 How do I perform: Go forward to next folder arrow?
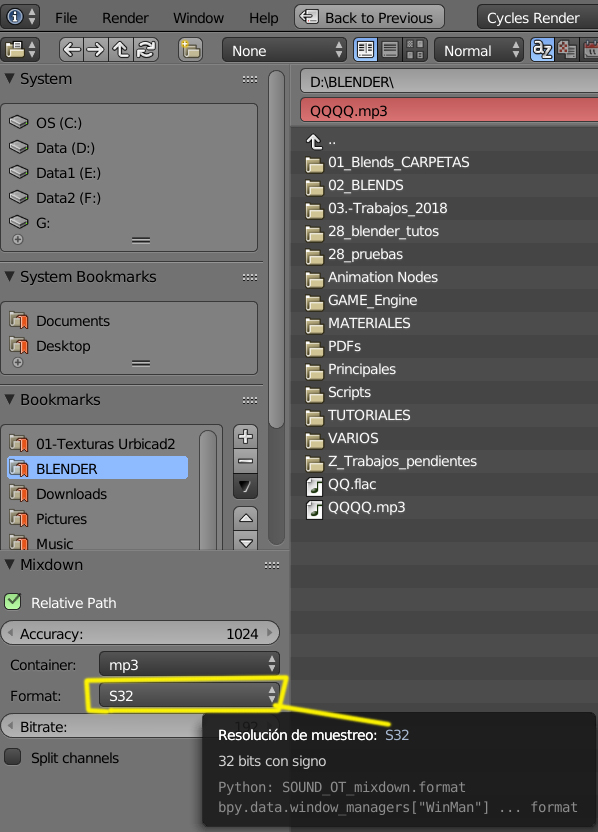[x=96, y=50]
